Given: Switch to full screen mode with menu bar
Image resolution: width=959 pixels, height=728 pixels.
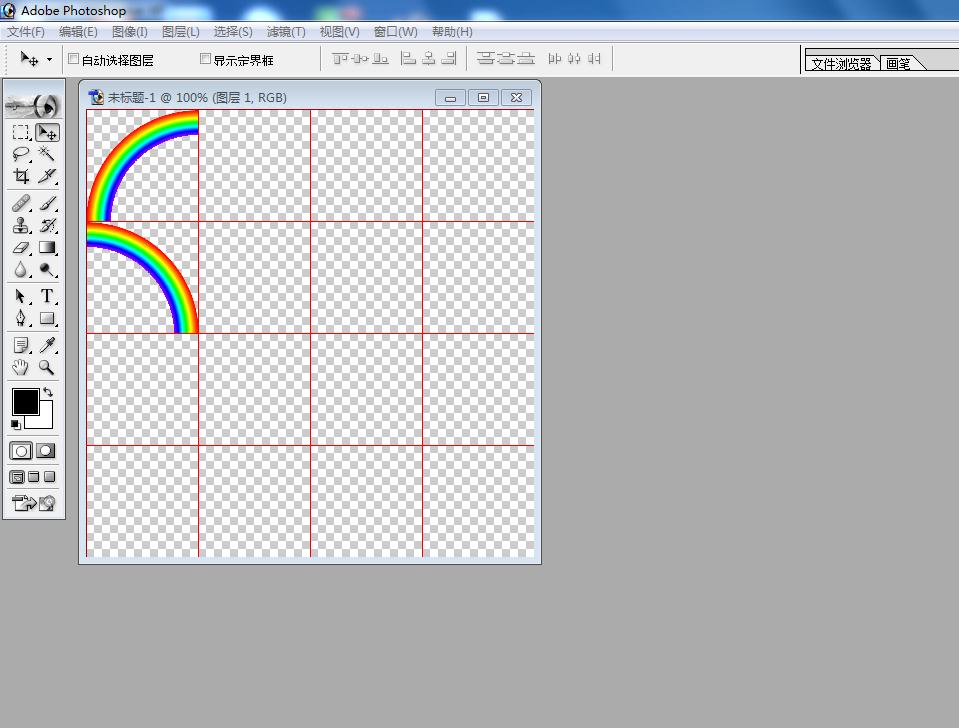Looking at the screenshot, I should (34, 477).
